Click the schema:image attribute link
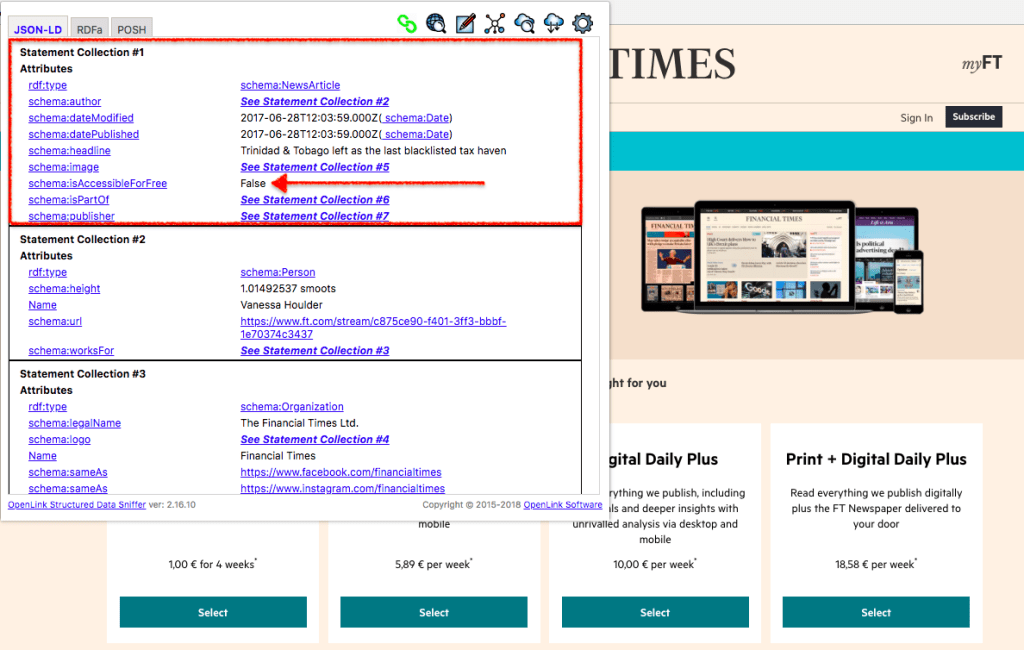1024x650 pixels. [x=63, y=167]
